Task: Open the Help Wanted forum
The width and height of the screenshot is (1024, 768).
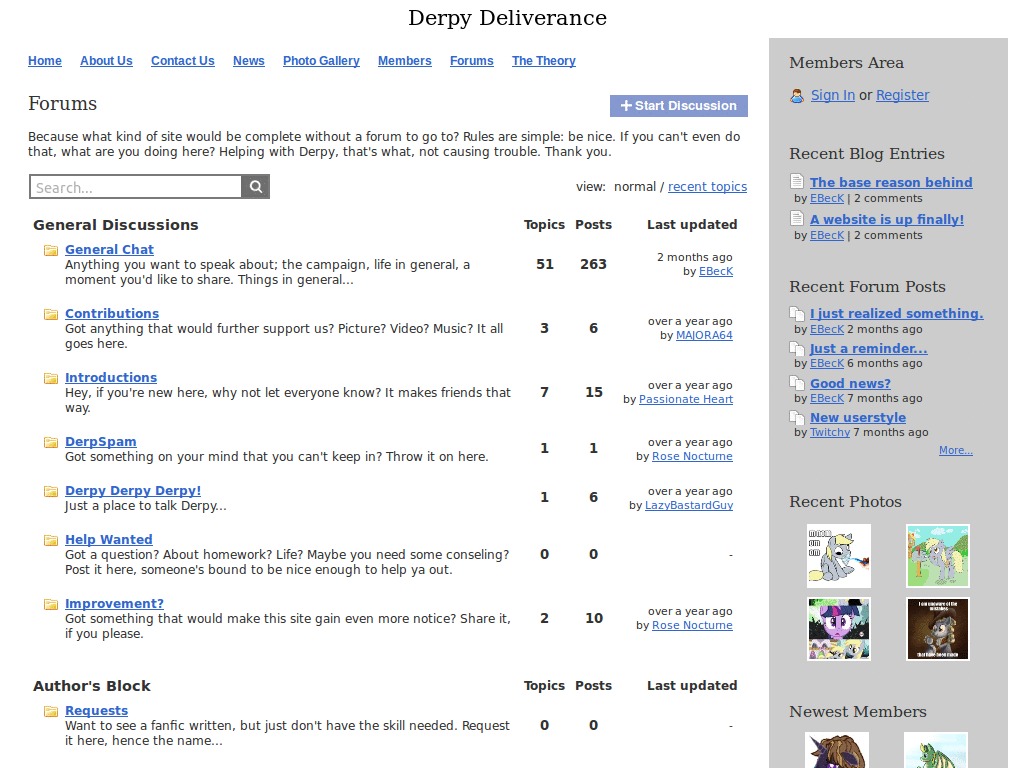Action: click(x=108, y=539)
